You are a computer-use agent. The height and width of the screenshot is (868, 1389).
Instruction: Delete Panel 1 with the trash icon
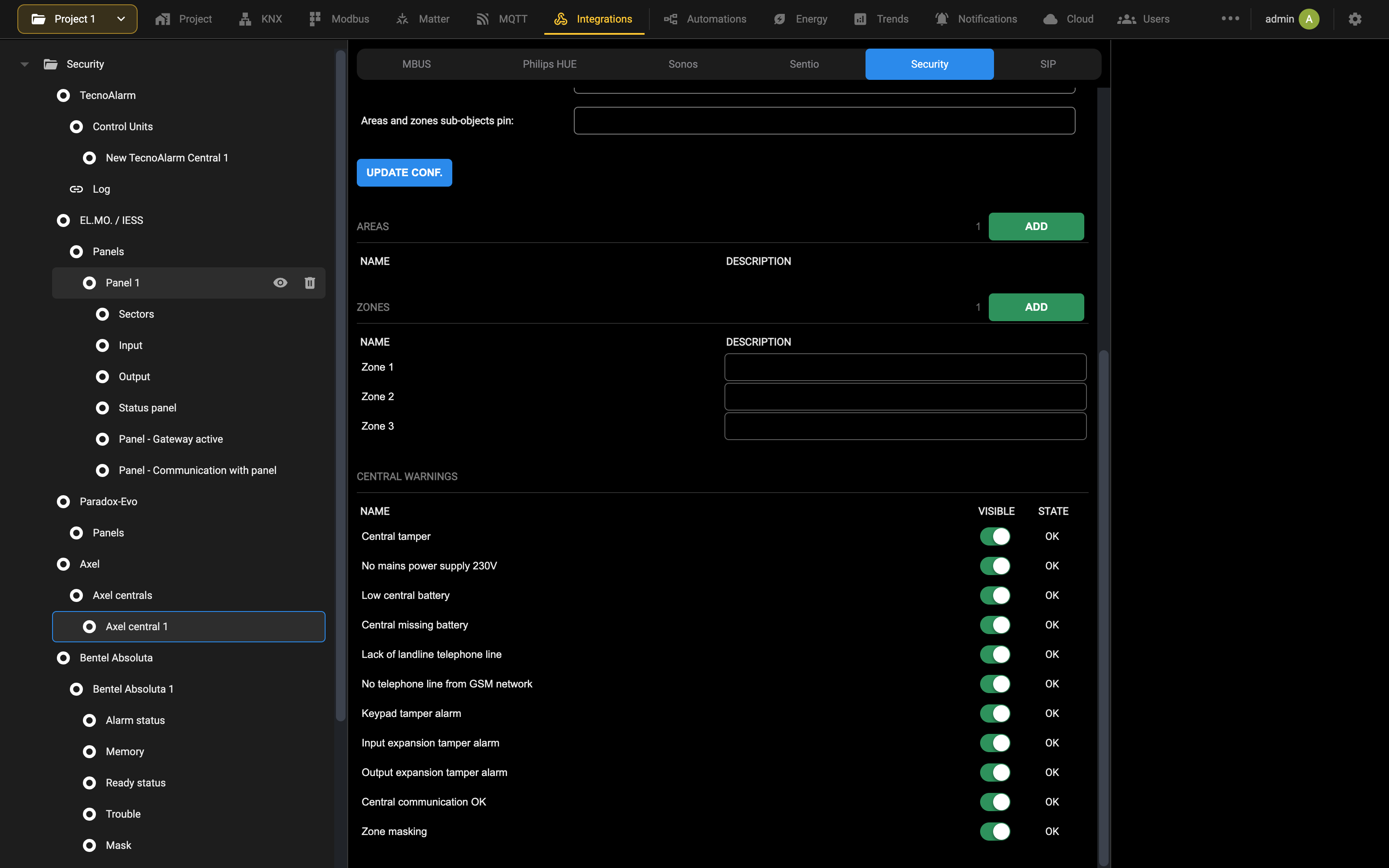point(310,283)
